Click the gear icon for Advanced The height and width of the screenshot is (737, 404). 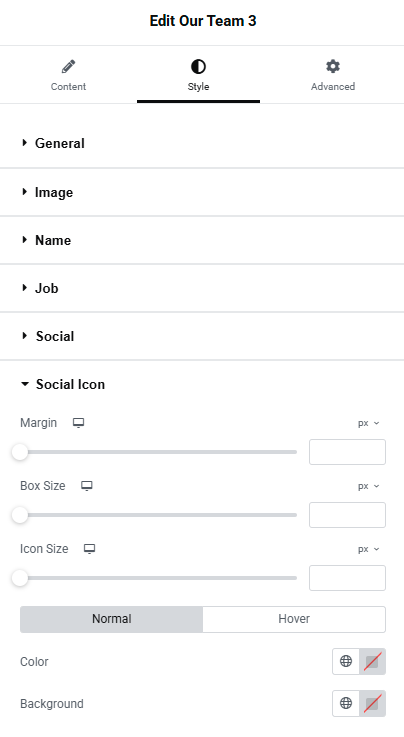click(x=333, y=66)
